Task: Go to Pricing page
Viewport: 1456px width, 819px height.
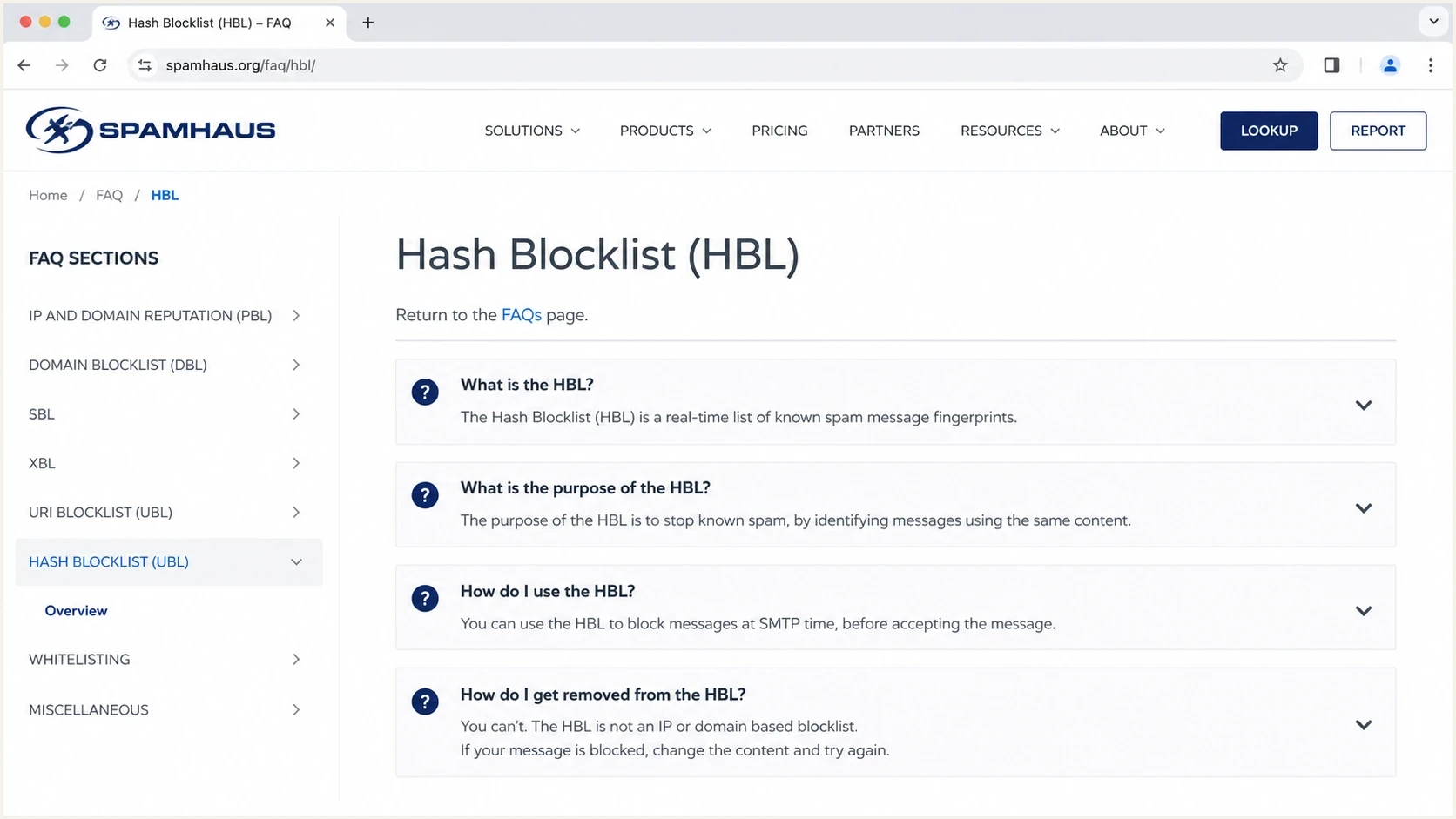Action: (x=779, y=131)
